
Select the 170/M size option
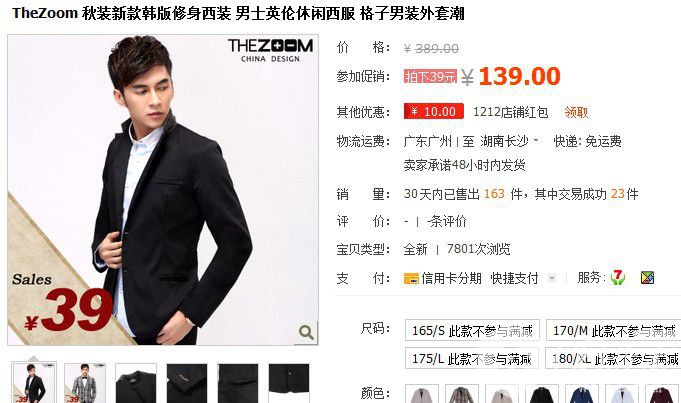click(613, 330)
